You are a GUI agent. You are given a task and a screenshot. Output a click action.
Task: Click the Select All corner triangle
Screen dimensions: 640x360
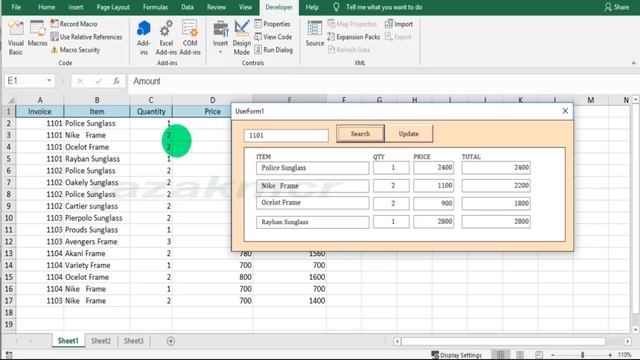11,100
